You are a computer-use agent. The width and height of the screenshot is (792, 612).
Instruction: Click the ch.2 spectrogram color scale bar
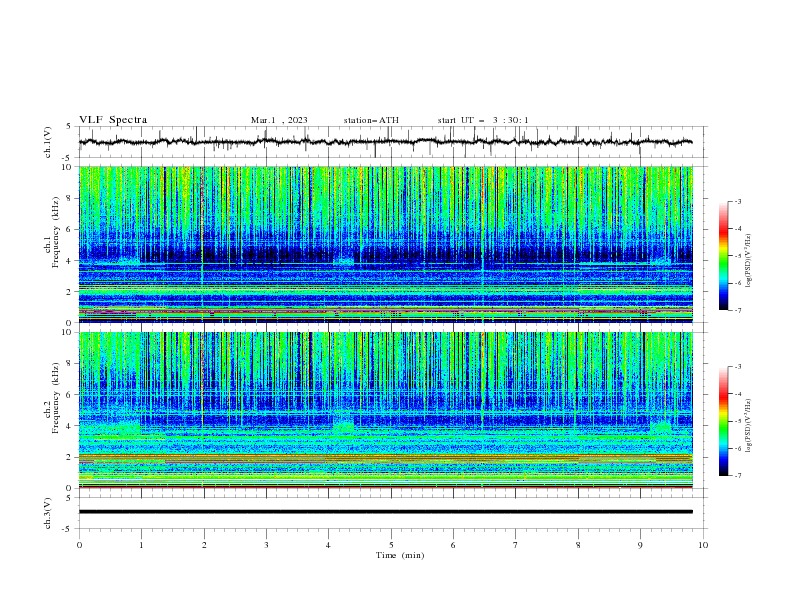click(x=723, y=421)
